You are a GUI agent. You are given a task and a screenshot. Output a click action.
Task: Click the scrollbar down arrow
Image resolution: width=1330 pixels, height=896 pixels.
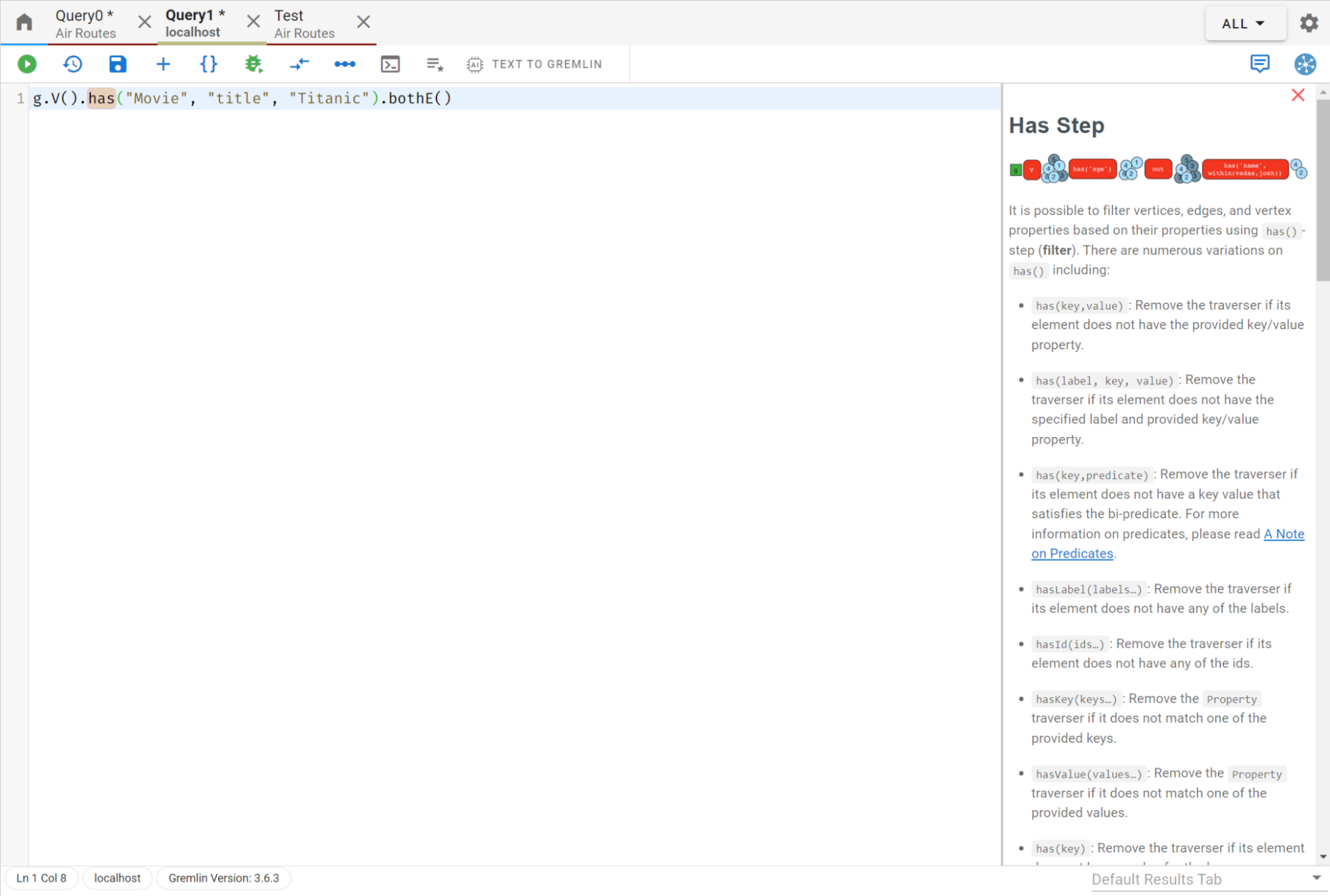pyautogui.click(x=1323, y=857)
